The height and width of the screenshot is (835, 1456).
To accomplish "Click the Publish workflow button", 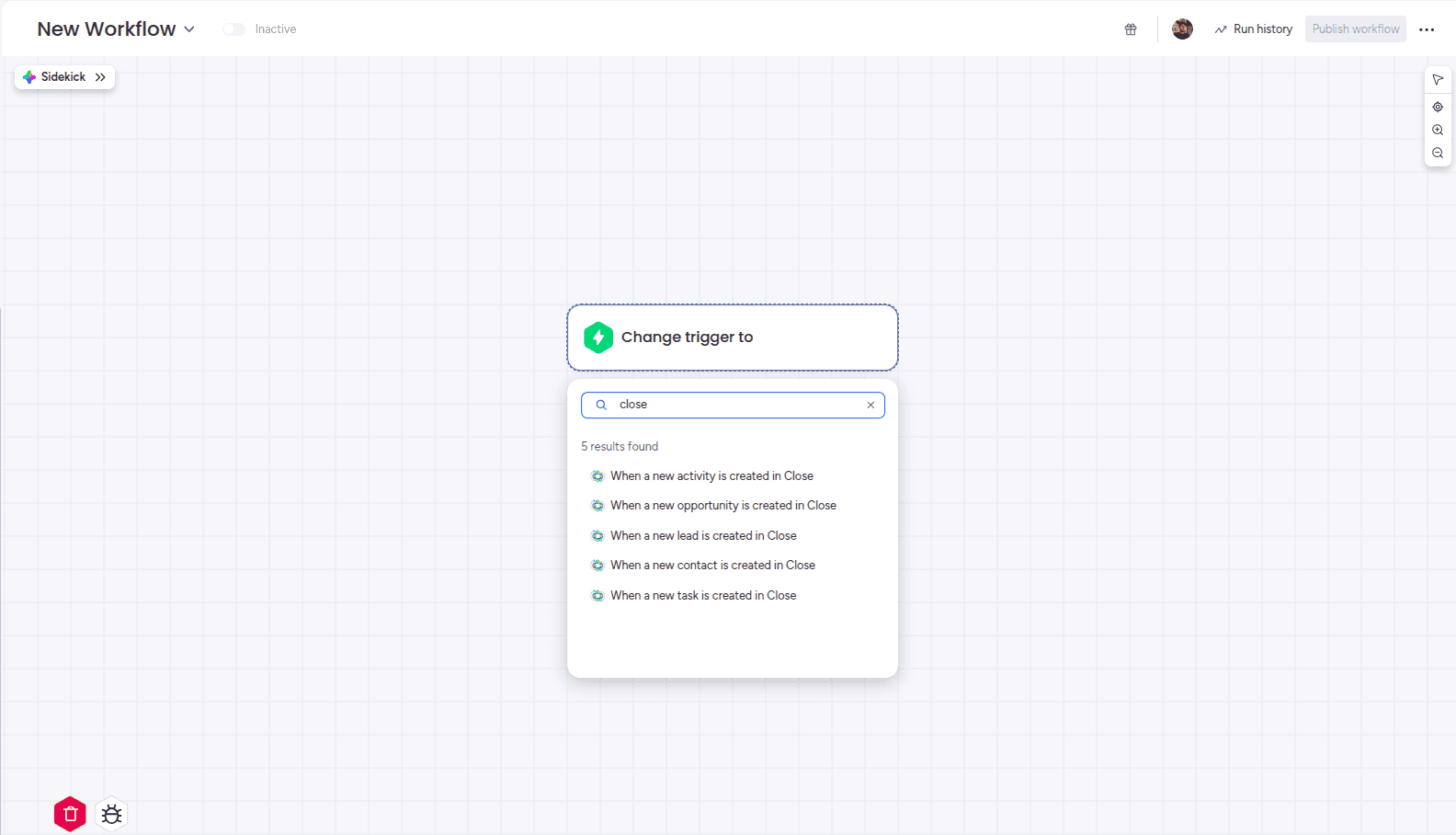I will tap(1356, 29).
